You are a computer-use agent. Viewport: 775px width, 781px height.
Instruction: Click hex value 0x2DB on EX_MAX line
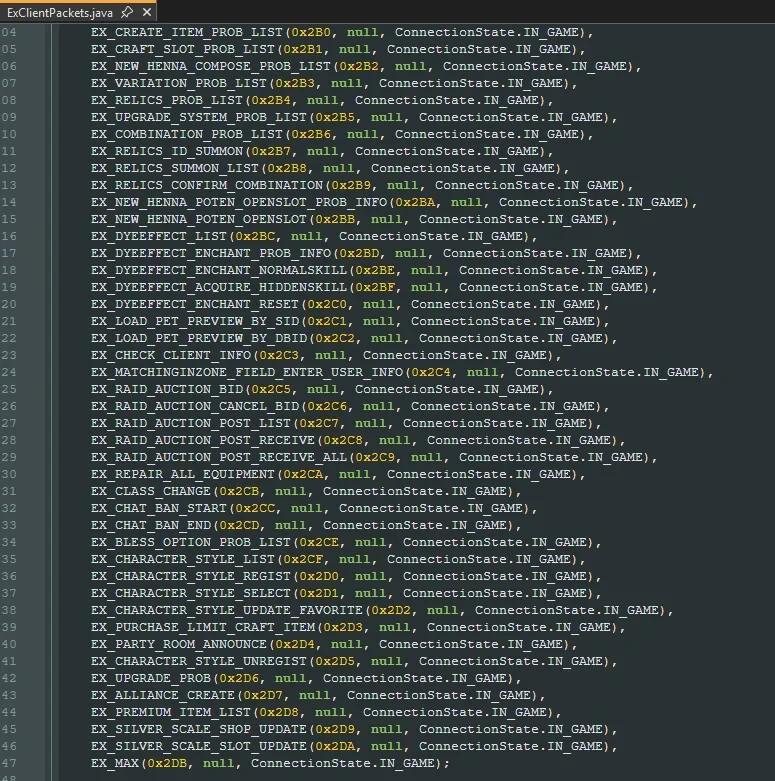click(167, 764)
